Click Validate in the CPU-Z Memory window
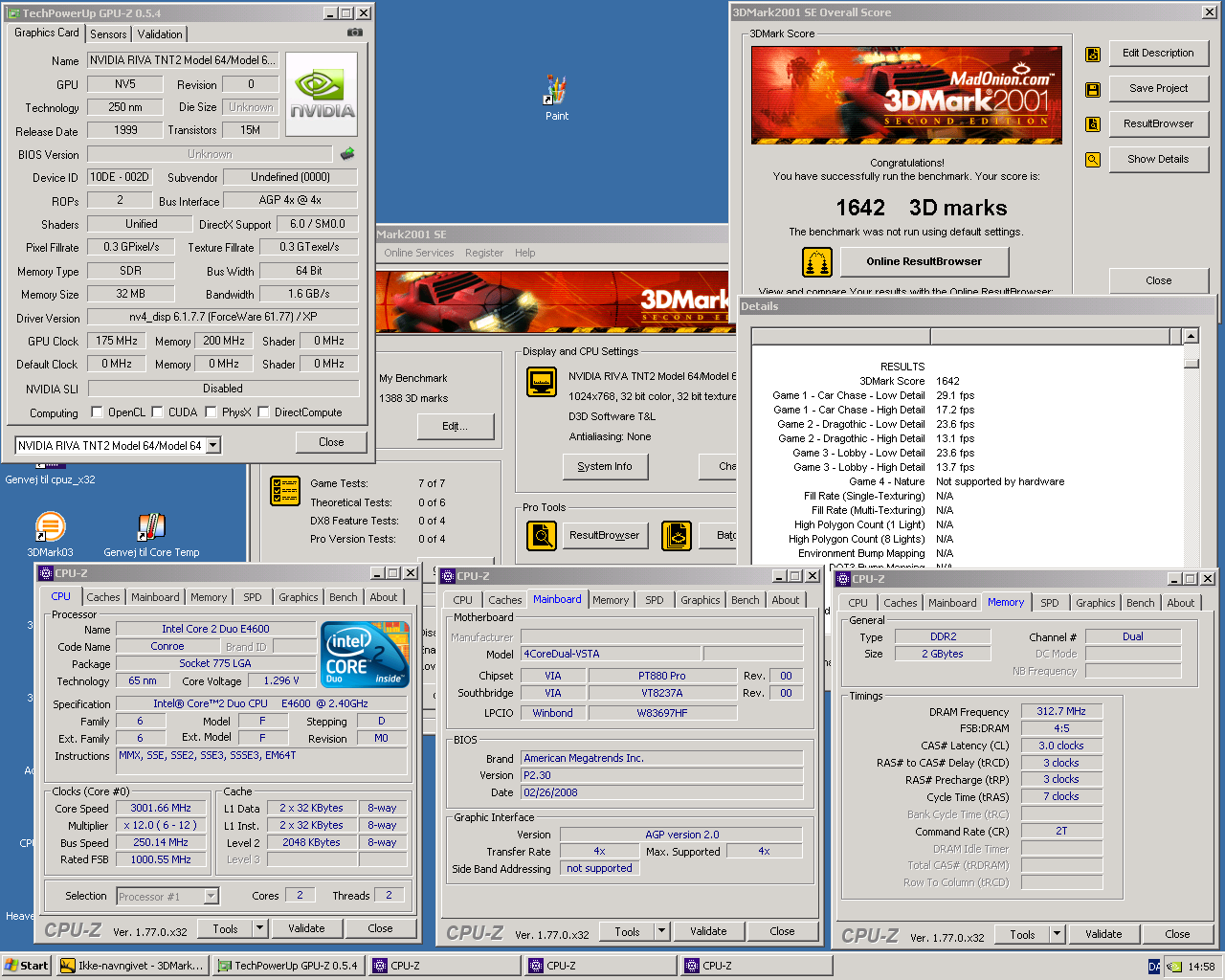1225x980 pixels. pyautogui.click(x=1103, y=934)
